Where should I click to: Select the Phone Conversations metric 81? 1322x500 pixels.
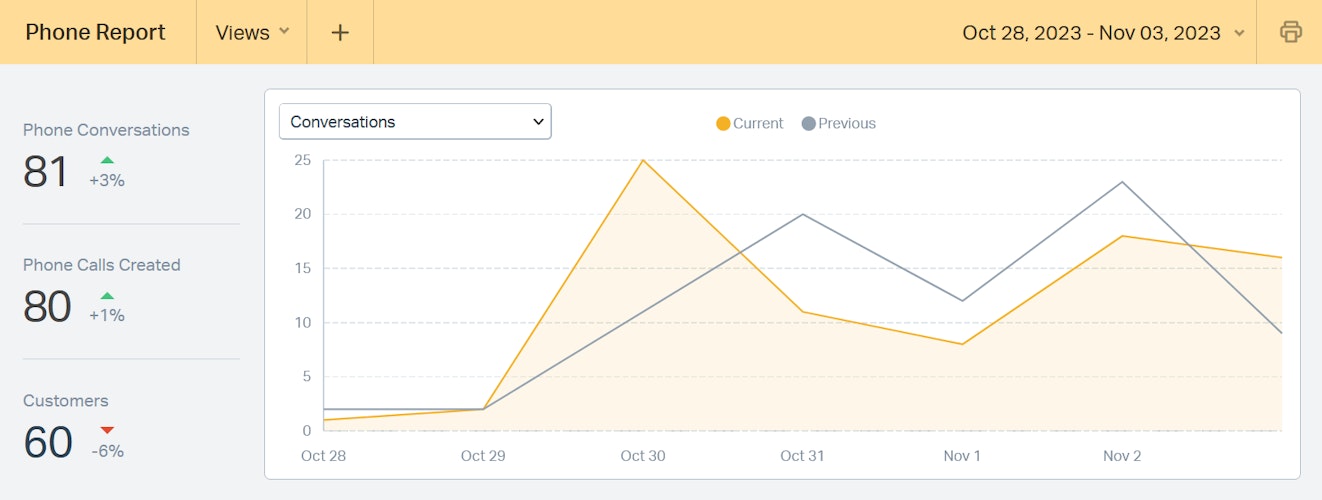[x=46, y=172]
